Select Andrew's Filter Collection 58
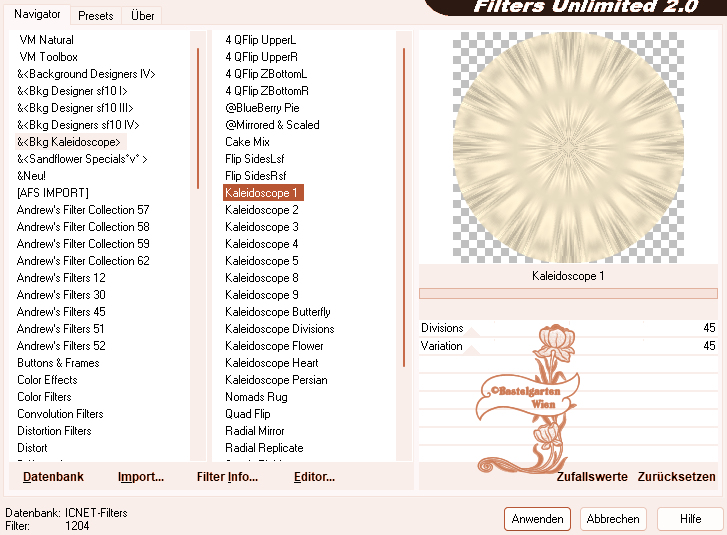727x535 pixels. (x=83, y=227)
